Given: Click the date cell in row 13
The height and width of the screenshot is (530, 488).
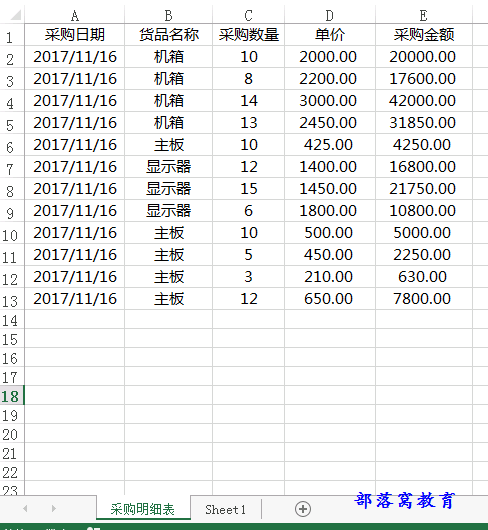Looking at the screenshot, I should pyautogui.click(x=75, y=299).
